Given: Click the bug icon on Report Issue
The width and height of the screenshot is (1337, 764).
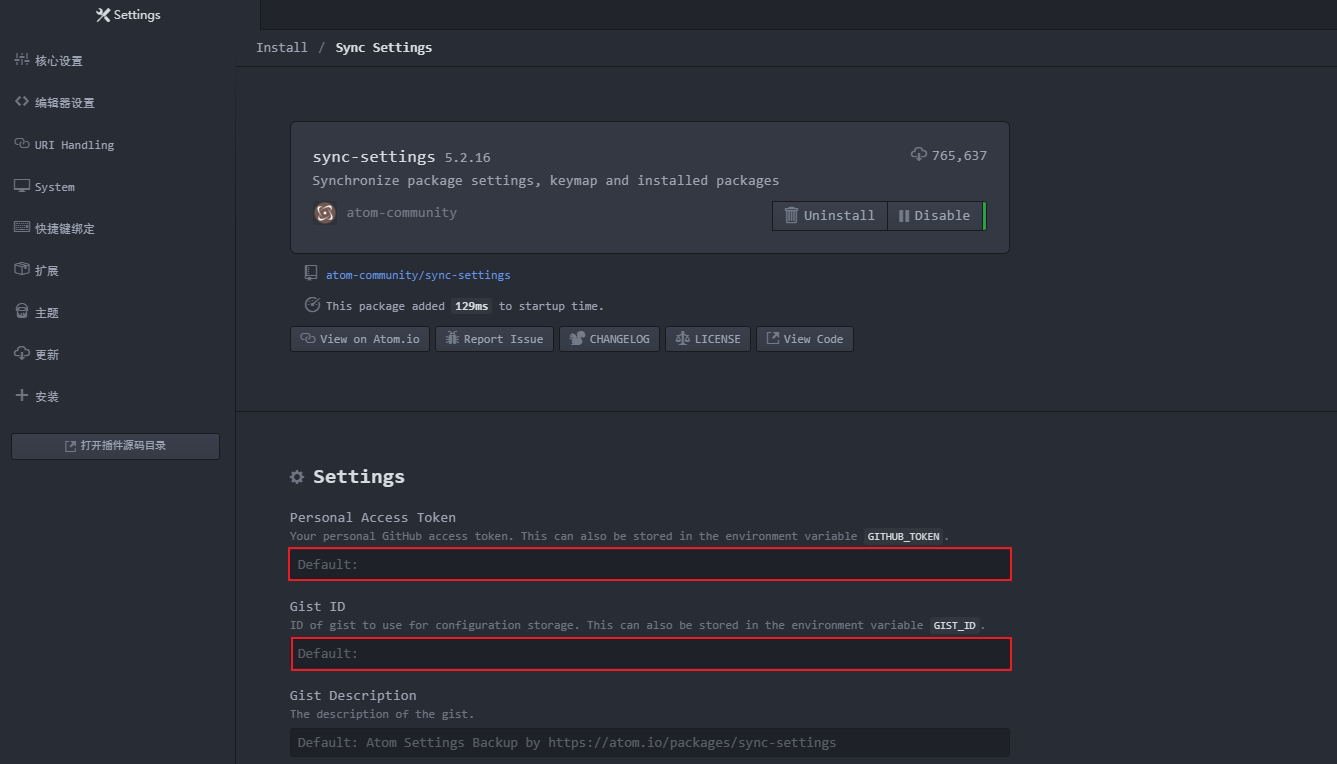Looking at the screenshot, I should click(452, 339).
